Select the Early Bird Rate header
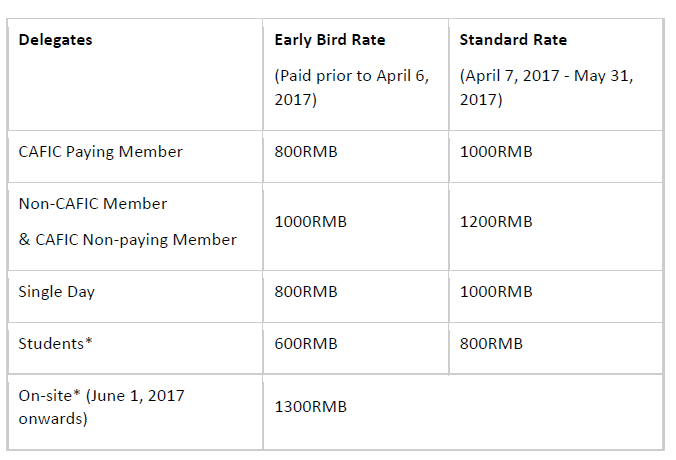 (330, 40)
